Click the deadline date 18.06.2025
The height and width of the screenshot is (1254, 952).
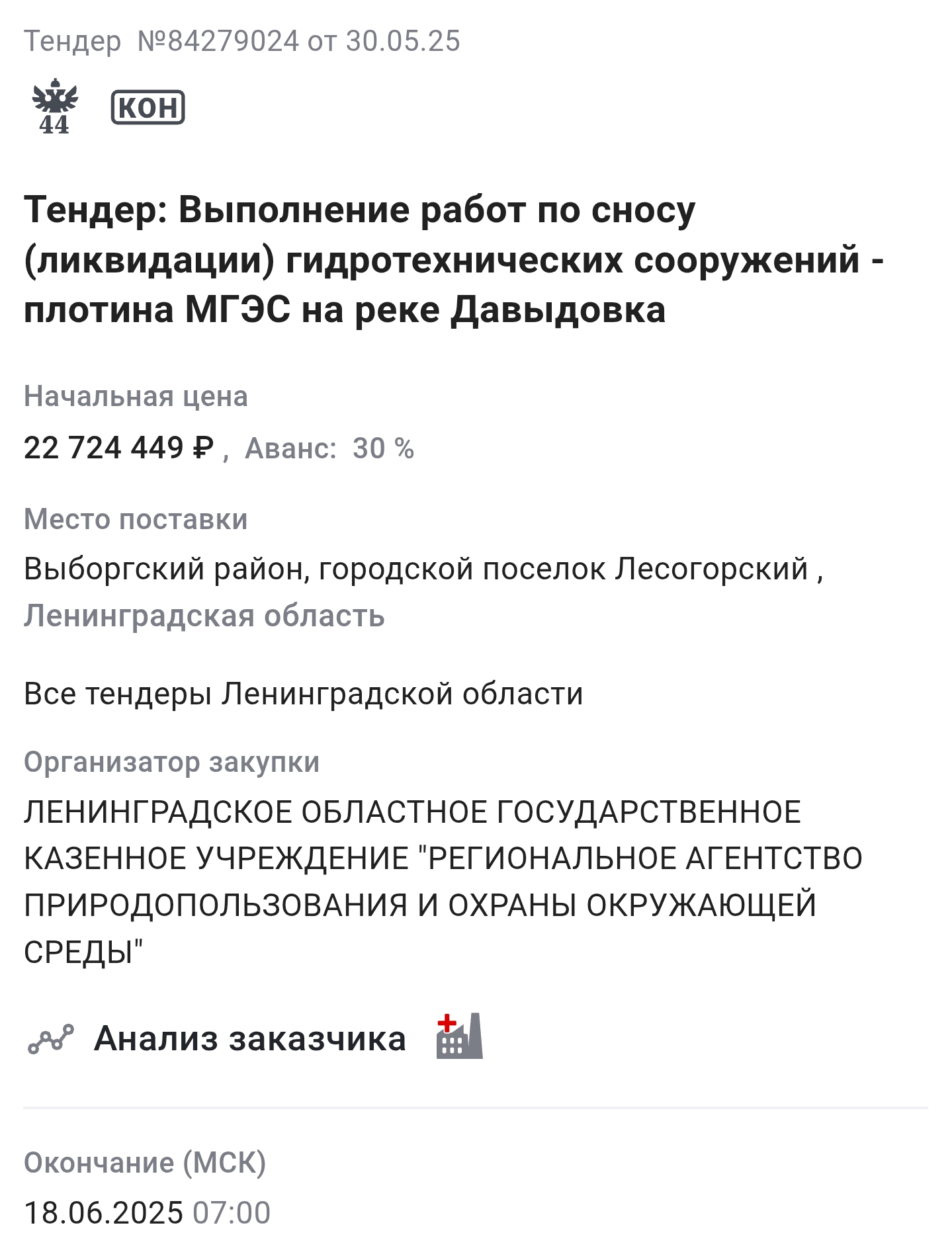[103, 1213]
